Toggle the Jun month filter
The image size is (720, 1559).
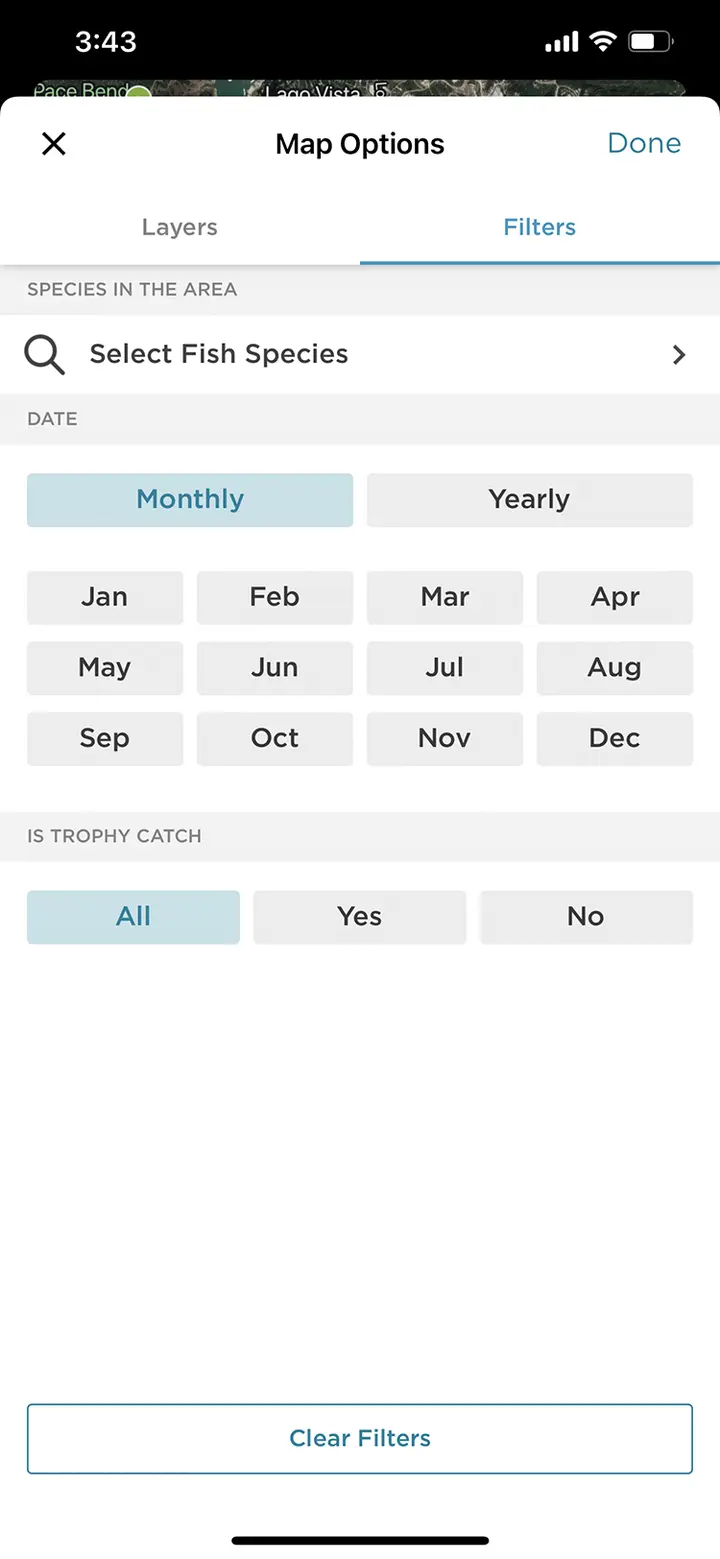pos(275,667)
